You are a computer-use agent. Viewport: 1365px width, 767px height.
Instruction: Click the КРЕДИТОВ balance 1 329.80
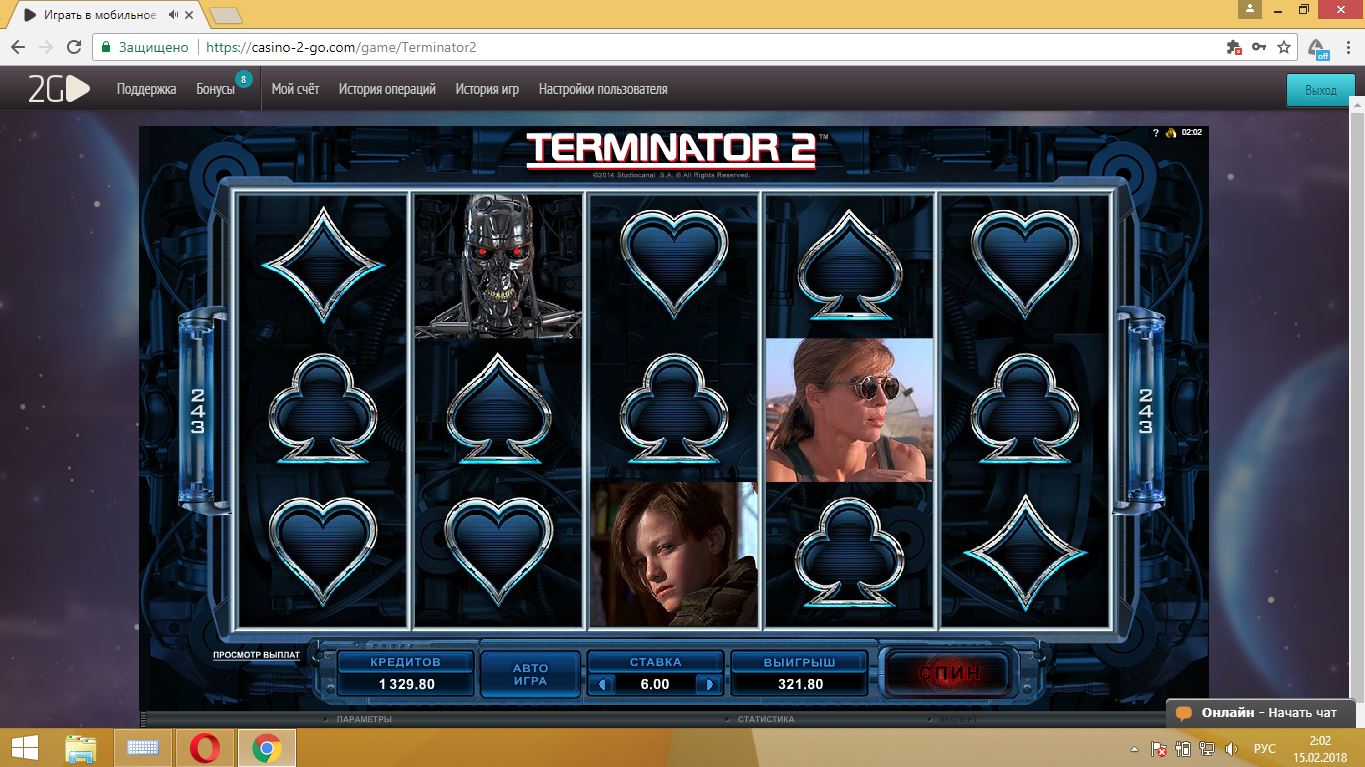click(406, 685)
